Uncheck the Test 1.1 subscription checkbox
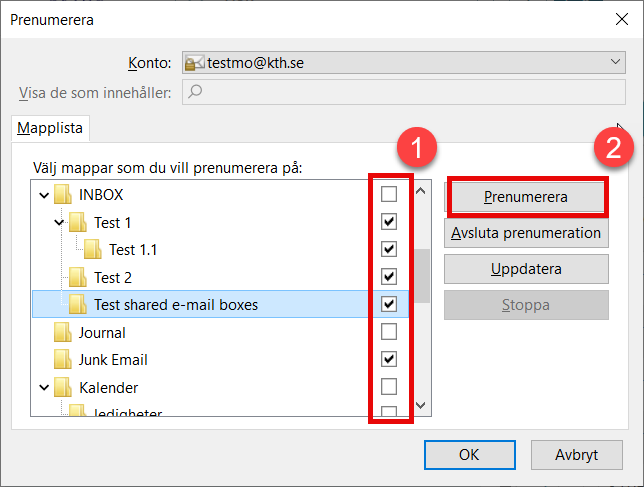Viewport: 644px width, 487px height. pos(389,249)
